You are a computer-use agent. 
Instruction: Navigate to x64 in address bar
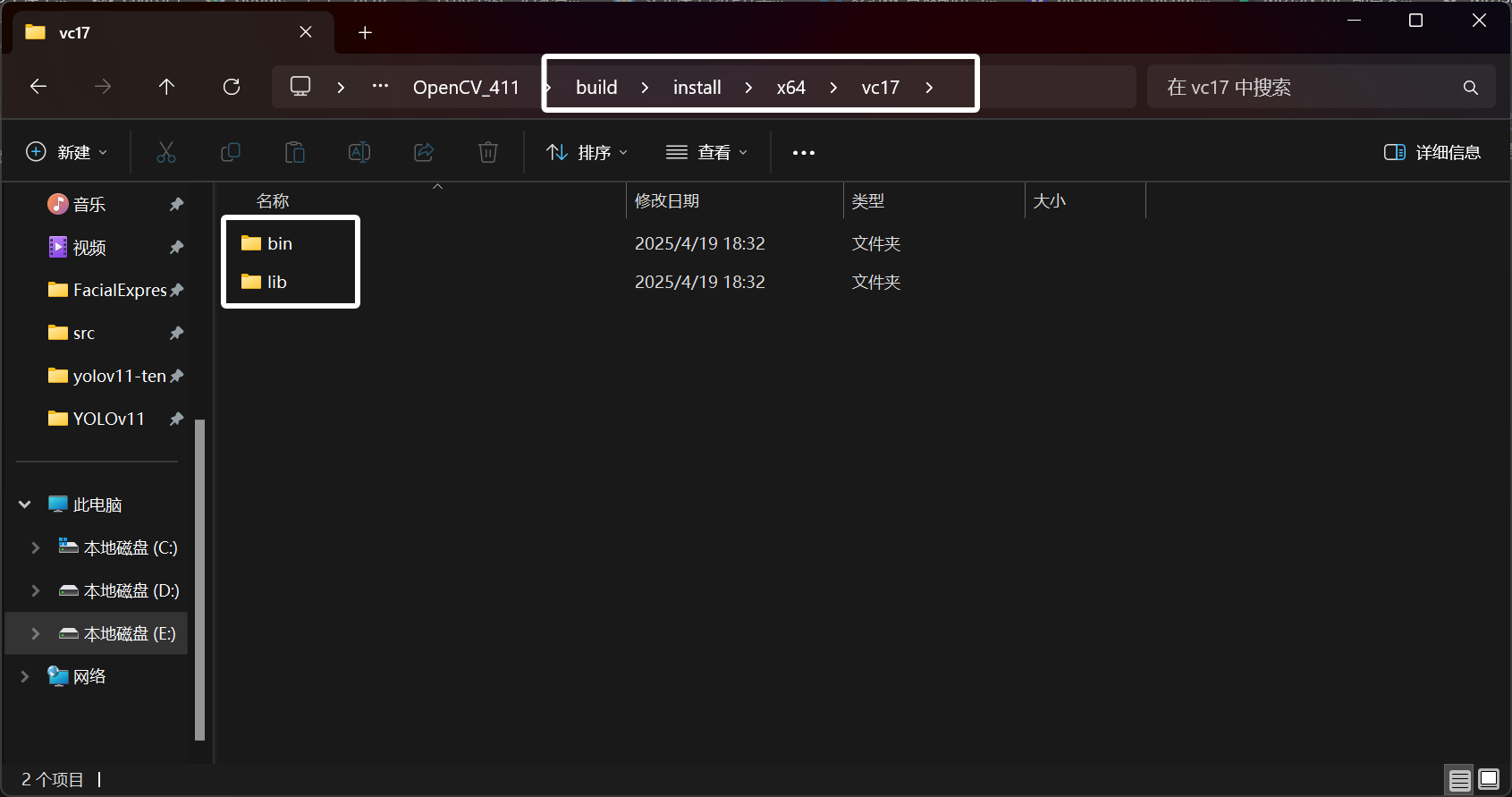[x=790, y=87]
